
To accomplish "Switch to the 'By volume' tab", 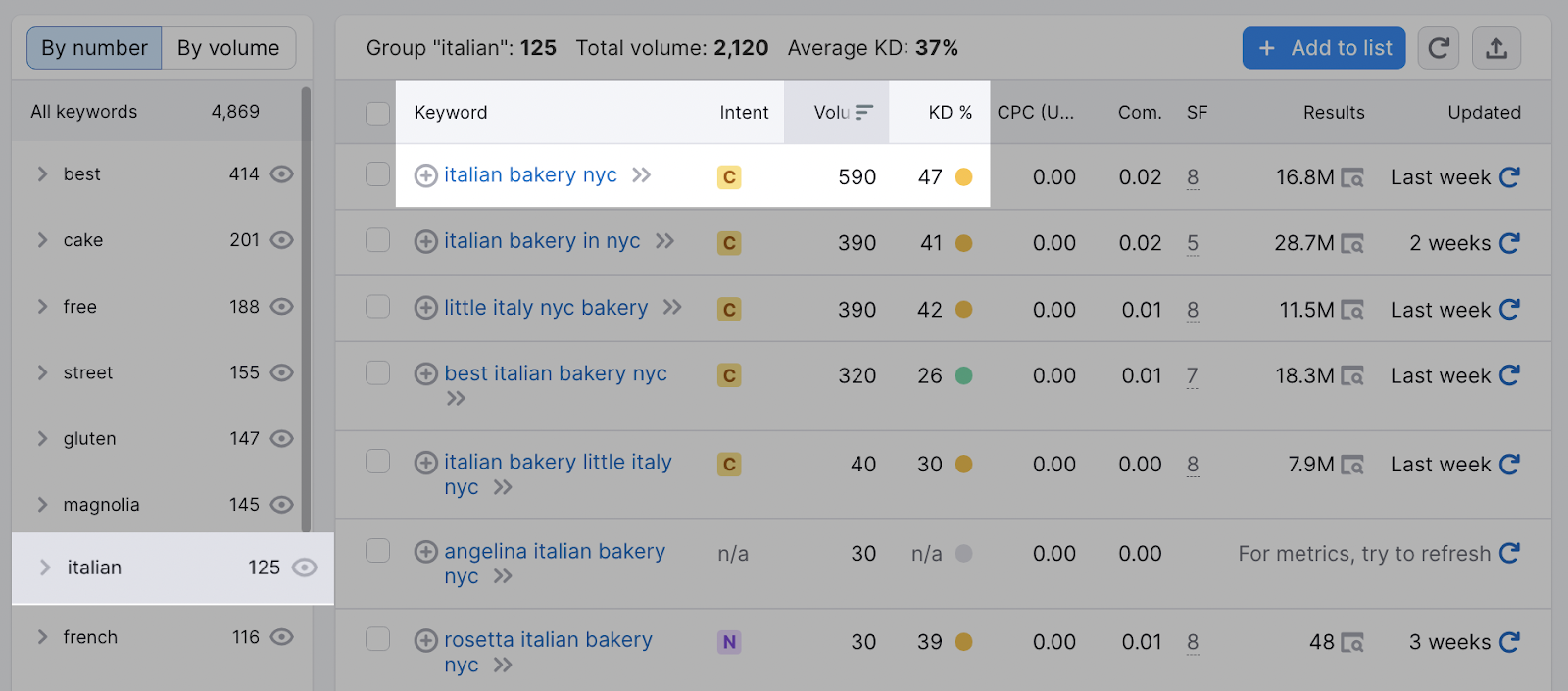I will (228, 47).
